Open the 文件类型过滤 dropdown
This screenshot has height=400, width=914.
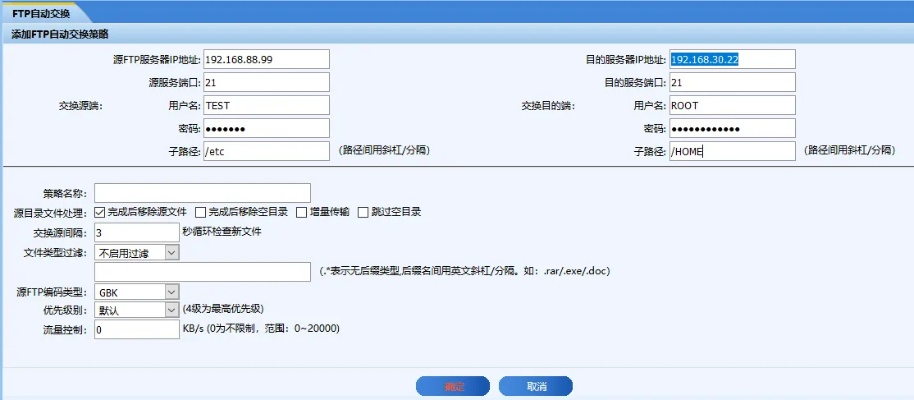click(x=136, y=252)
